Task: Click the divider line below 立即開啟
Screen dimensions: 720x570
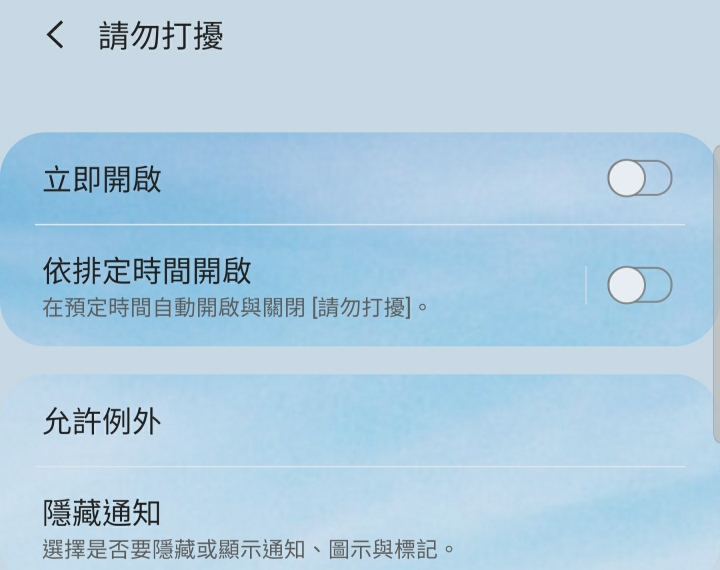Action: (x=360, y=225)
